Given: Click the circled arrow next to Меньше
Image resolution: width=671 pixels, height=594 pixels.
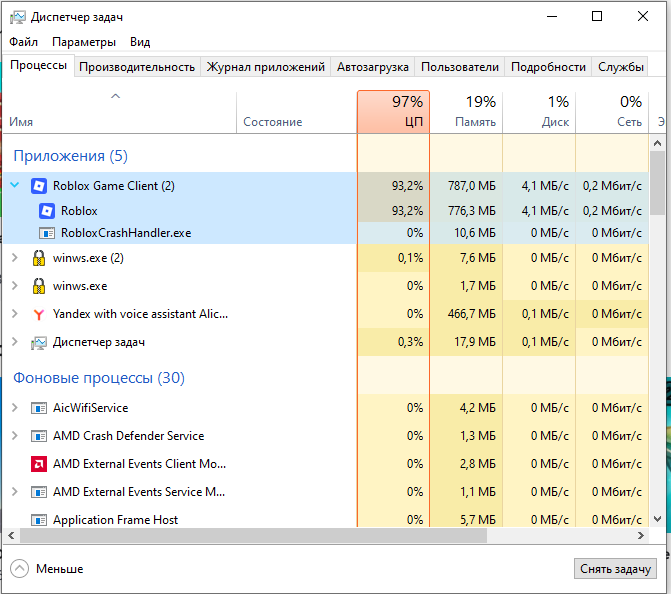Looking at the screenshot, I should pos(19,569).
